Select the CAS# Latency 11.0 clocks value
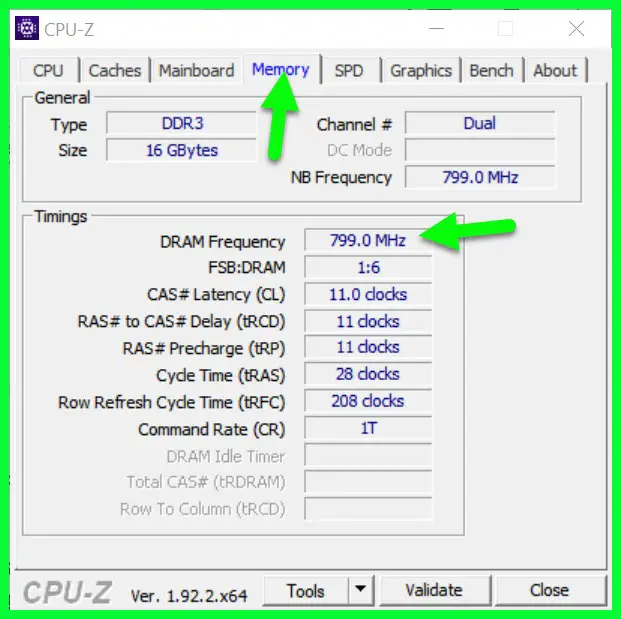This screenshot has width=621, height=619. (x=368, y=294)
